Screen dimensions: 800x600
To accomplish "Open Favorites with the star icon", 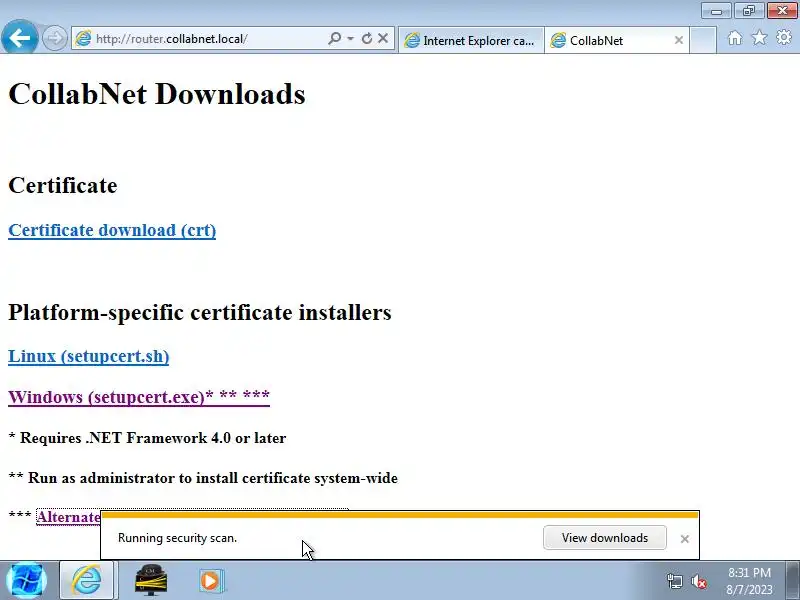I will click(x=759, y=37).
